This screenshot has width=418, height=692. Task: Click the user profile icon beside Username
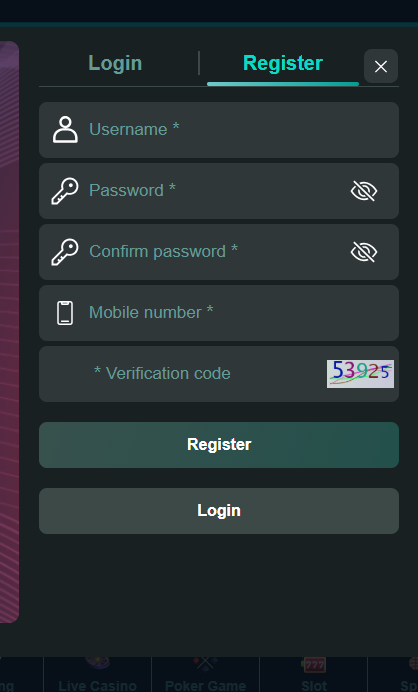point(65,130)
